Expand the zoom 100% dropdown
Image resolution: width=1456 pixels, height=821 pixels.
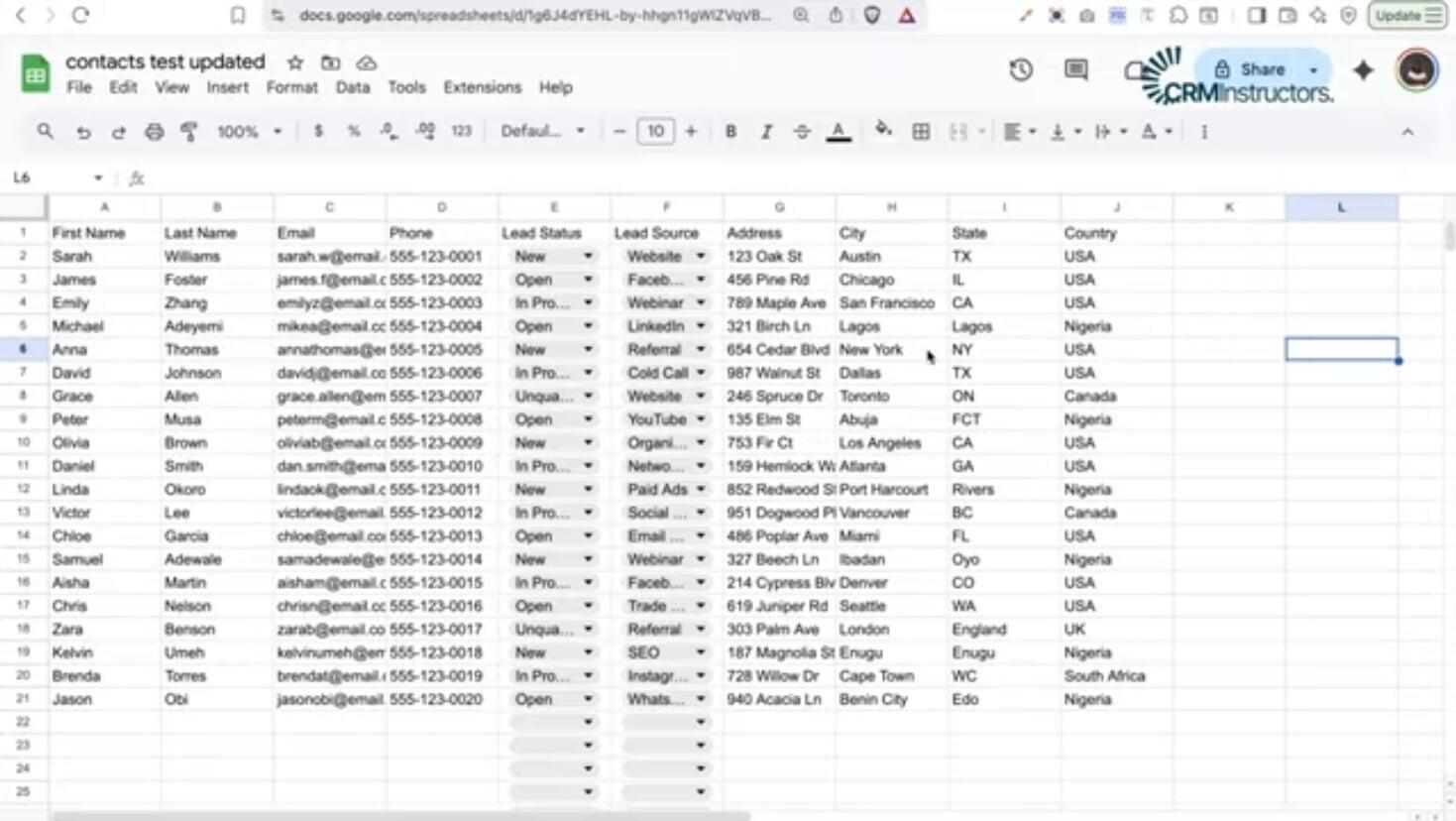tap(249, 132)
